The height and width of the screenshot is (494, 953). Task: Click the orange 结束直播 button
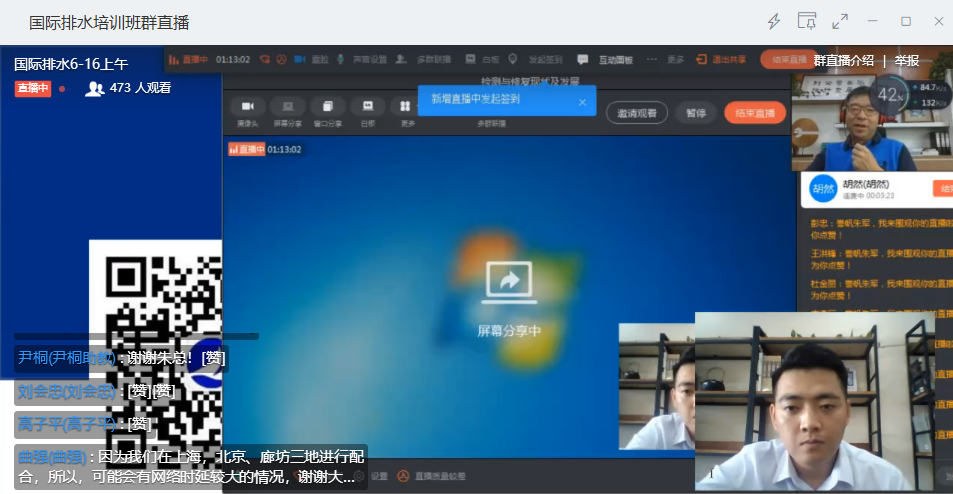click(755, 113)
